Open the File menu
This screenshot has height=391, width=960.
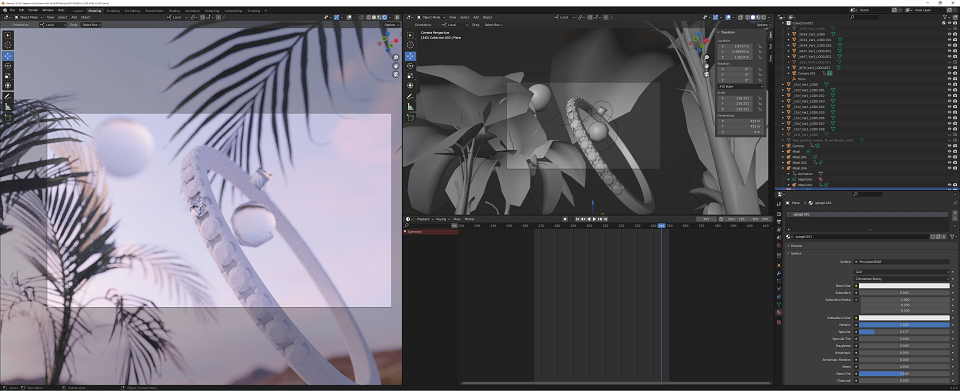point(12,10)
